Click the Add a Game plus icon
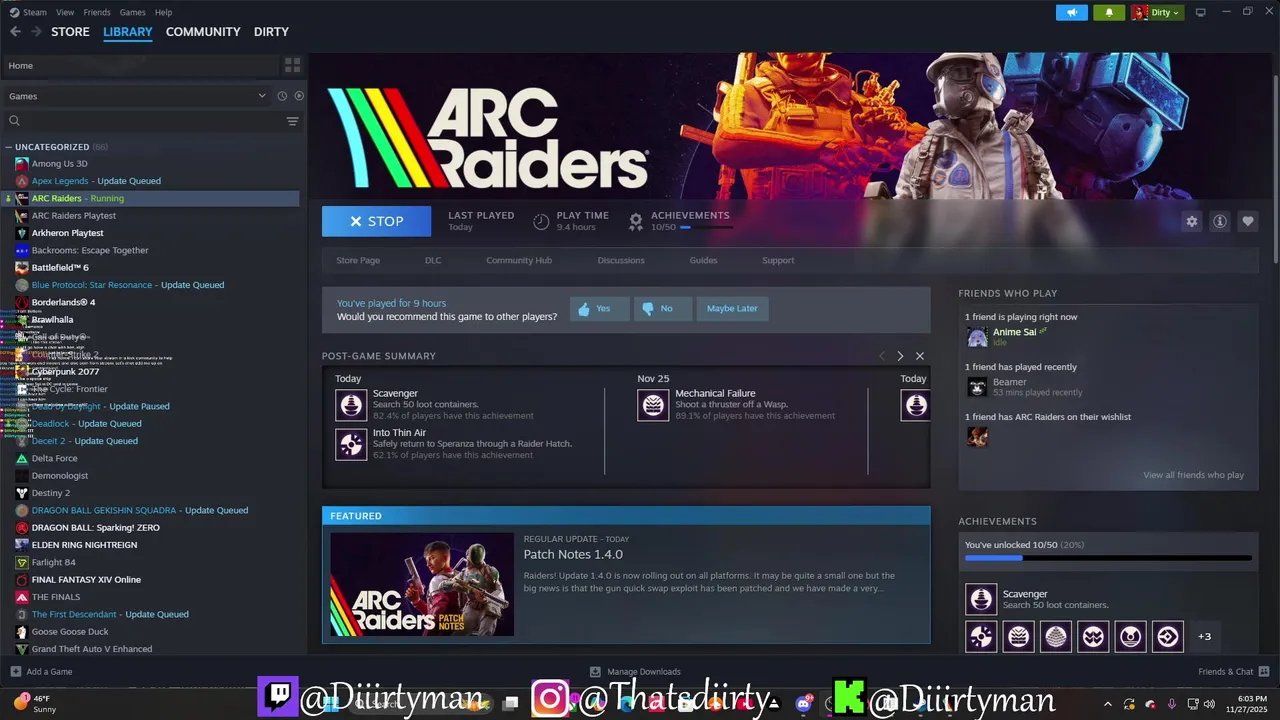Viewport: 1280px width, 720px height. pyautogui.click(x=15, y=672)
